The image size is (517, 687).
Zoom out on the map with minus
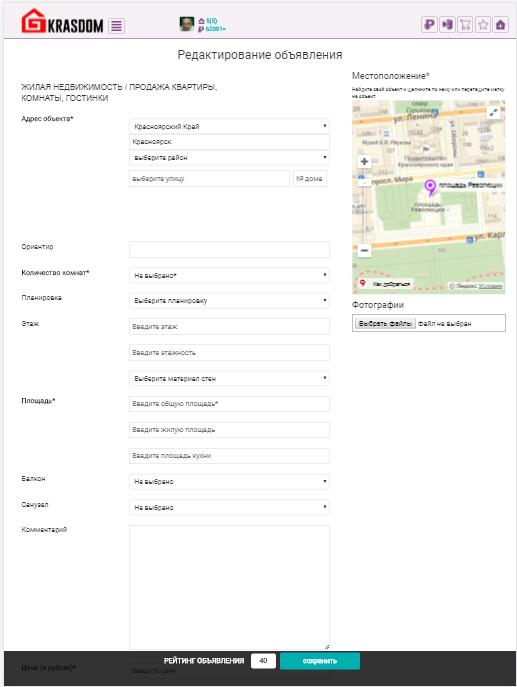[364, 250]
